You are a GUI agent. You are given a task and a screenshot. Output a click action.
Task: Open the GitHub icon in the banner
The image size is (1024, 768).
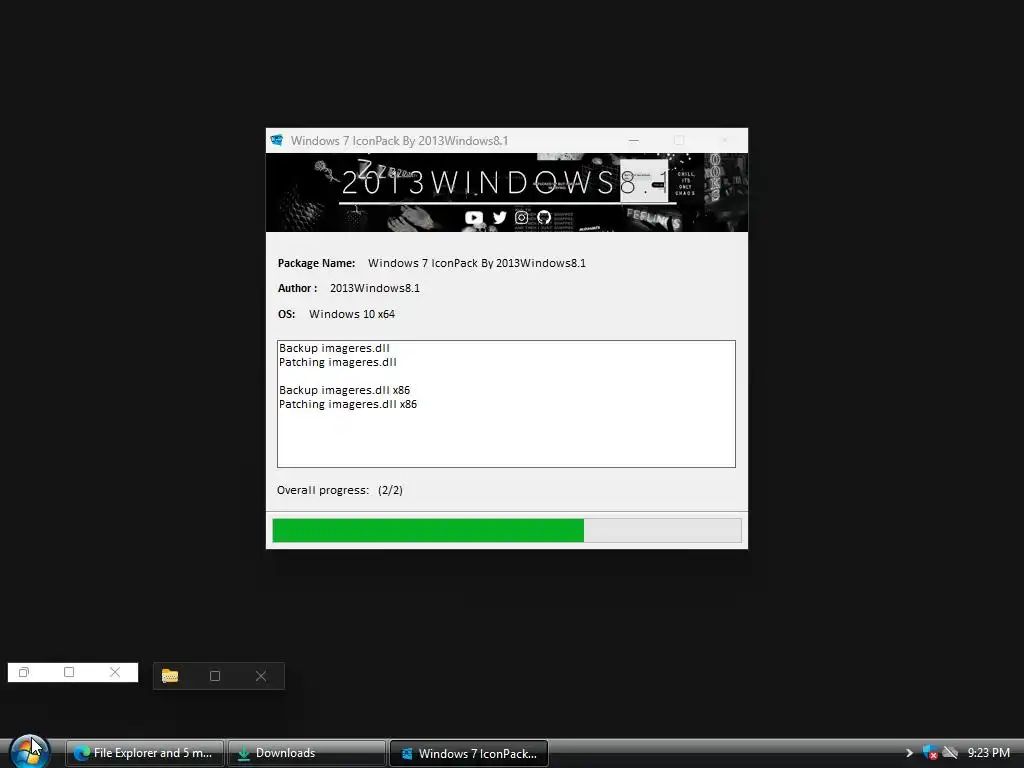coord(544,217)
